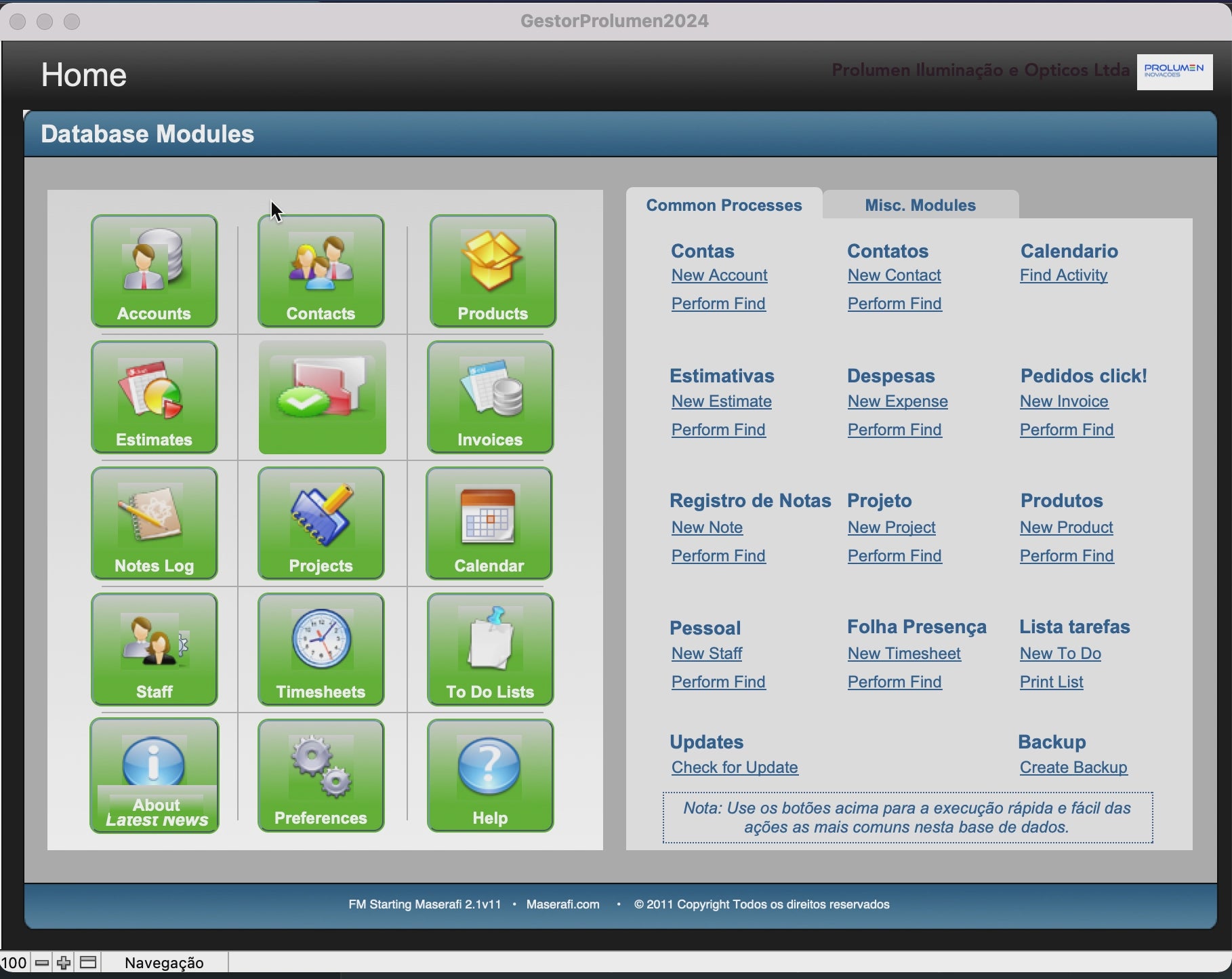Open the Timesheets module
Viewport: 1232px width, 979px height.
pos(321,650)
